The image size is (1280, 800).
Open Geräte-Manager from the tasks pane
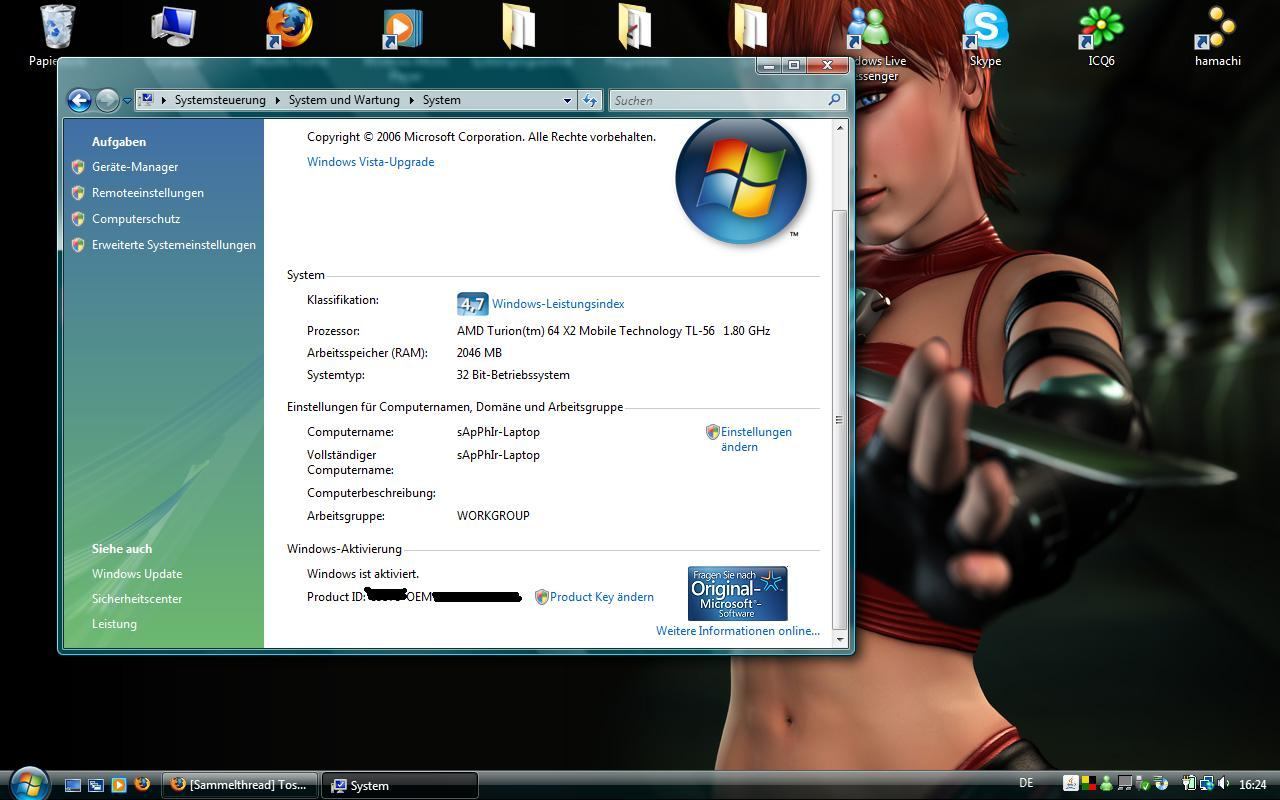coord(135,167)
